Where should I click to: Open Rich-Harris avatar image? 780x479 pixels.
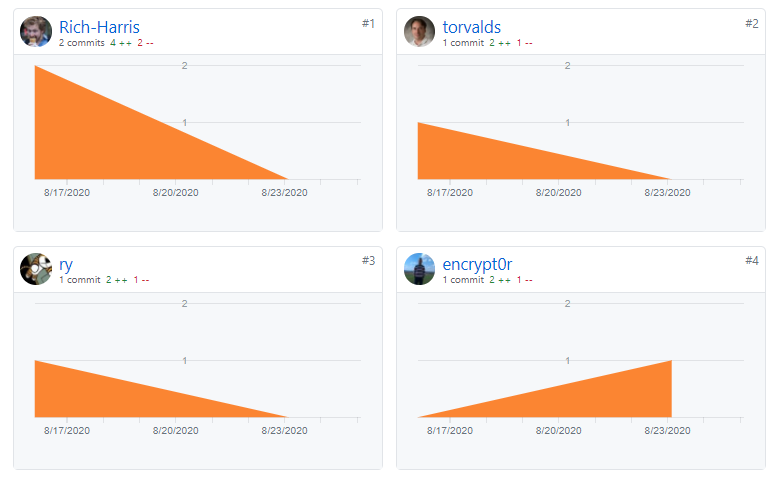36,31
